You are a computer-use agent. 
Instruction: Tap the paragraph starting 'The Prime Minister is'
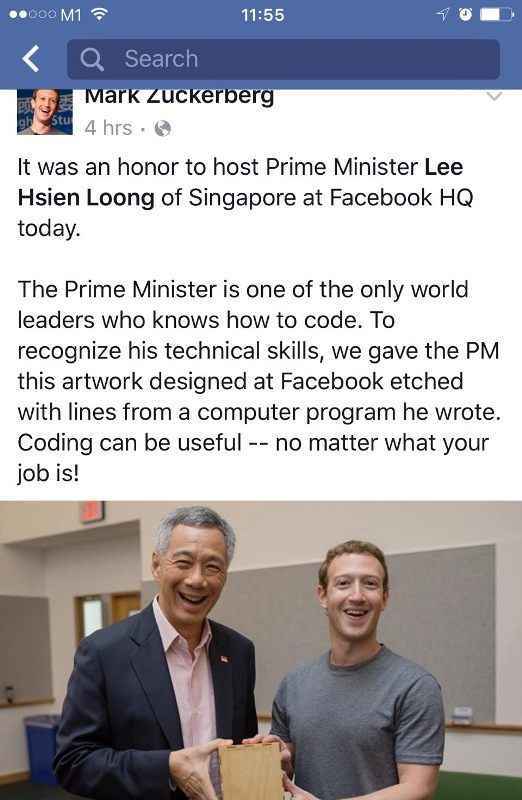tap(259, 382)
